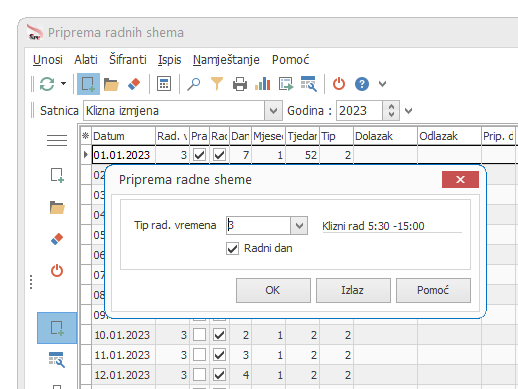Viewport: 518px width, 389px height.
Task: Select the open folder toolbar icon
Action: [x=111, y=84]
